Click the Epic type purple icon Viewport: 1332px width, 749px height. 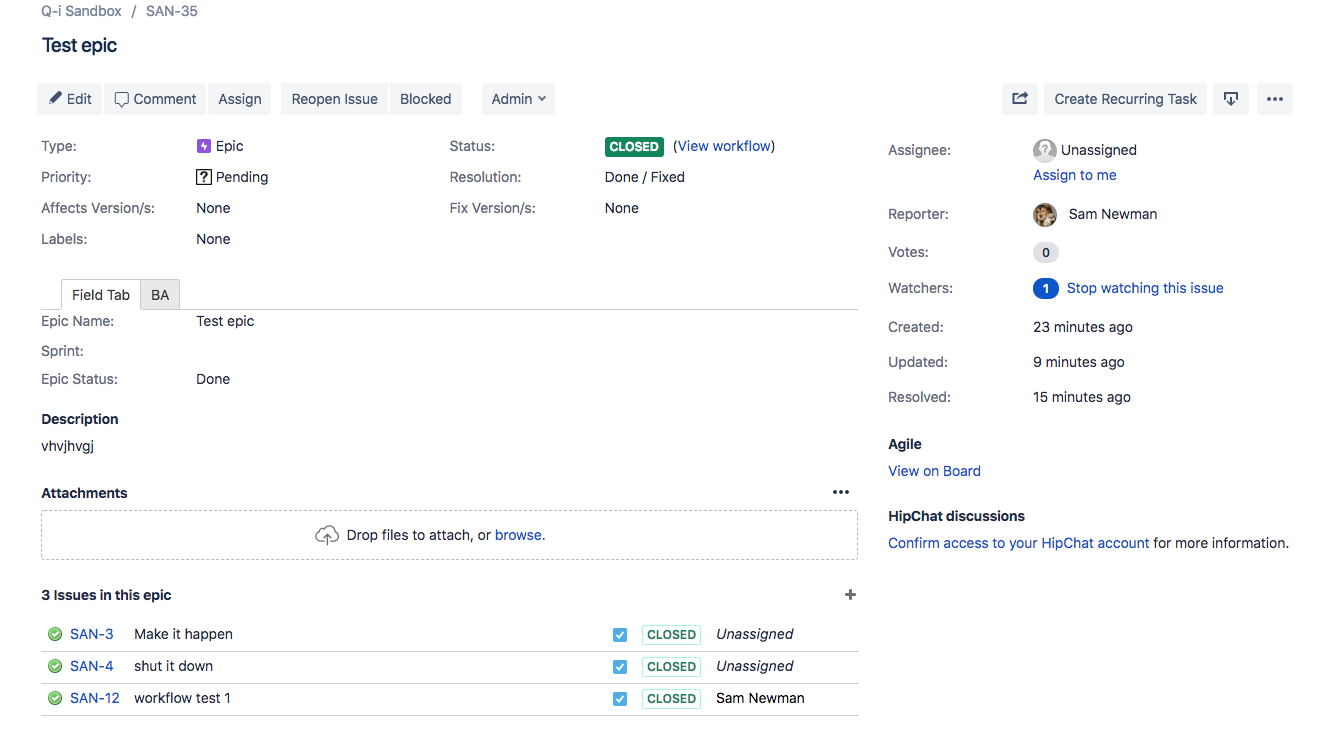[x=204, y=146]
